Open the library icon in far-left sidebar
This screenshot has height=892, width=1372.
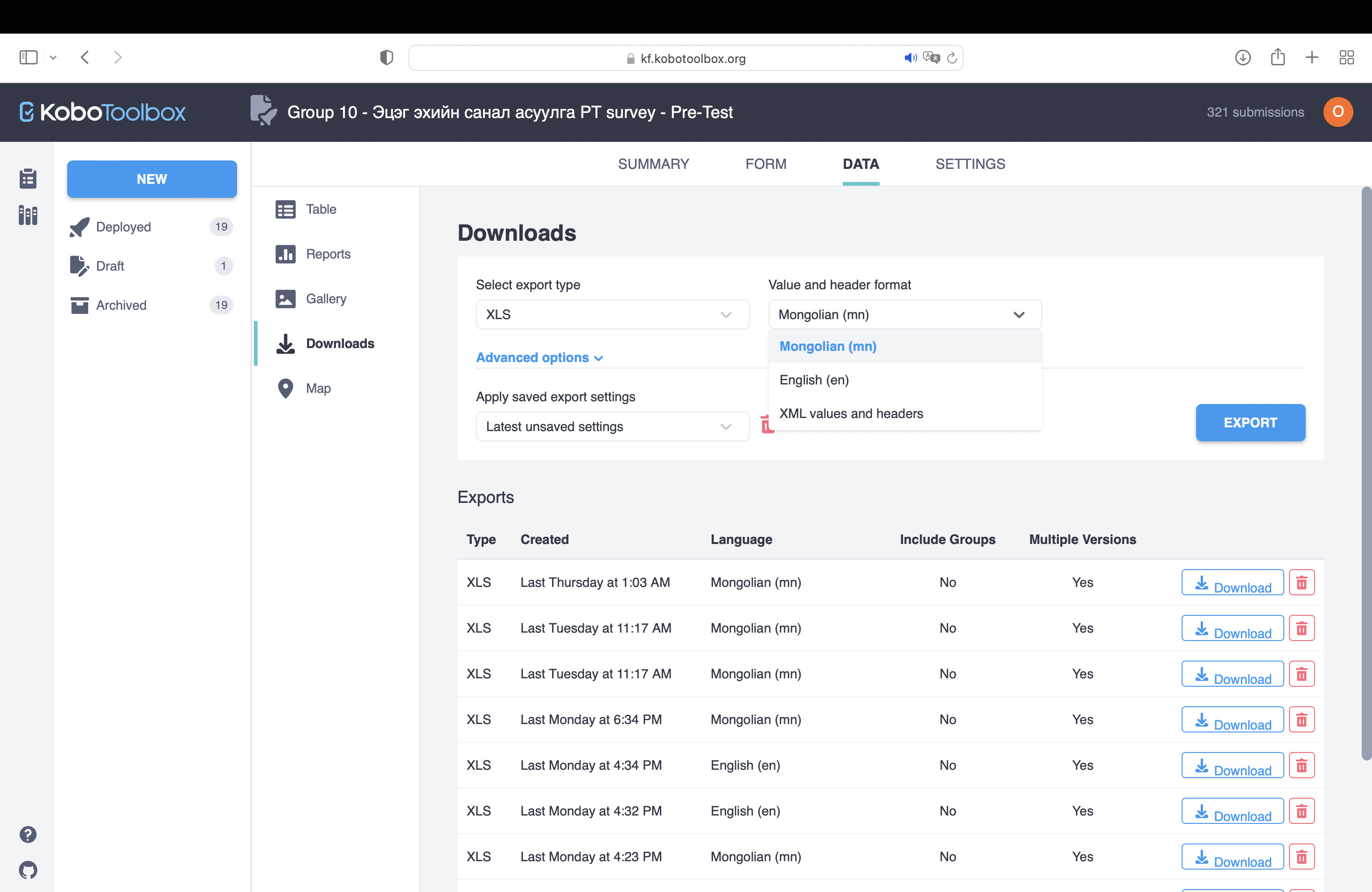pos(27,215)
